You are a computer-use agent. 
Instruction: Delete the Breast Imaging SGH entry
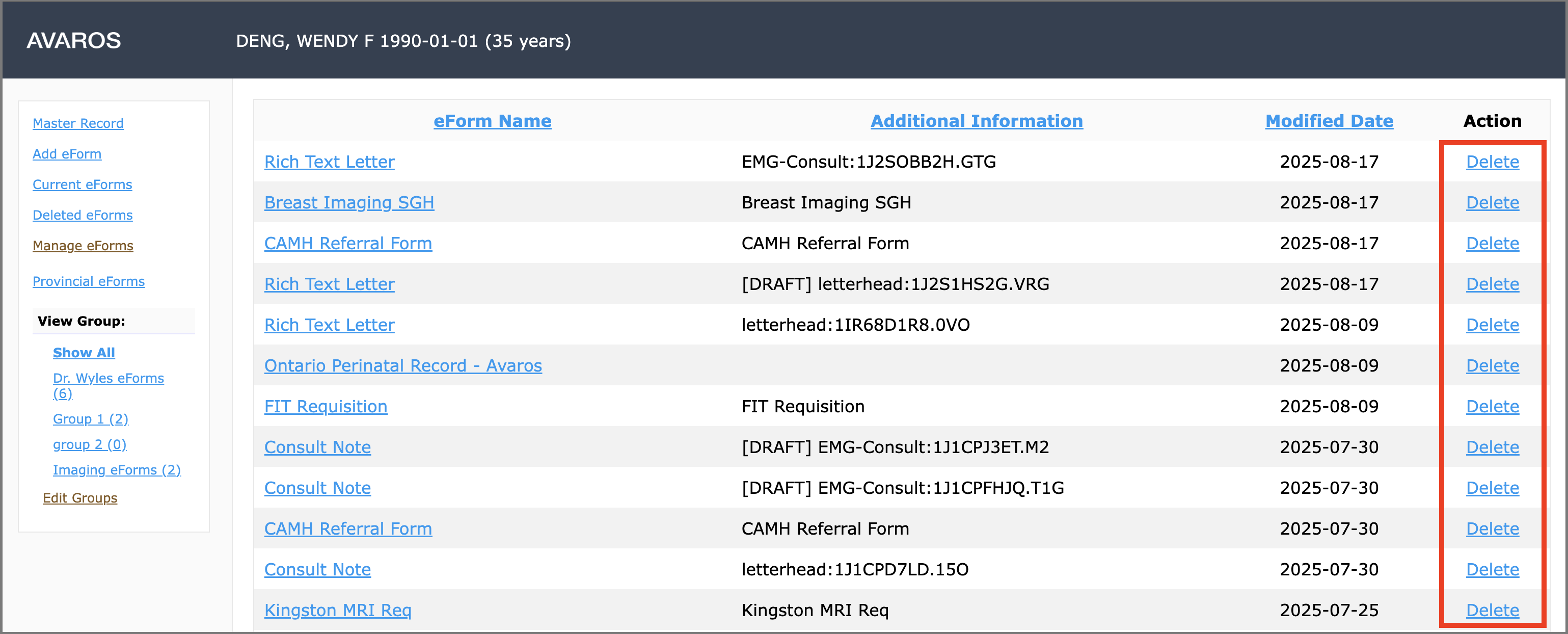(x=1492, y=203)
